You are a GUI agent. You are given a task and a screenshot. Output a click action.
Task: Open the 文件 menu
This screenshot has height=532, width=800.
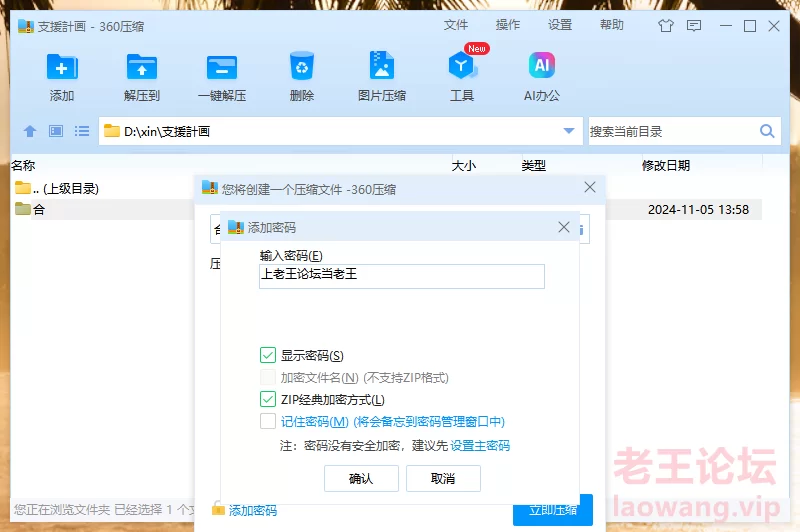point(456,24)
